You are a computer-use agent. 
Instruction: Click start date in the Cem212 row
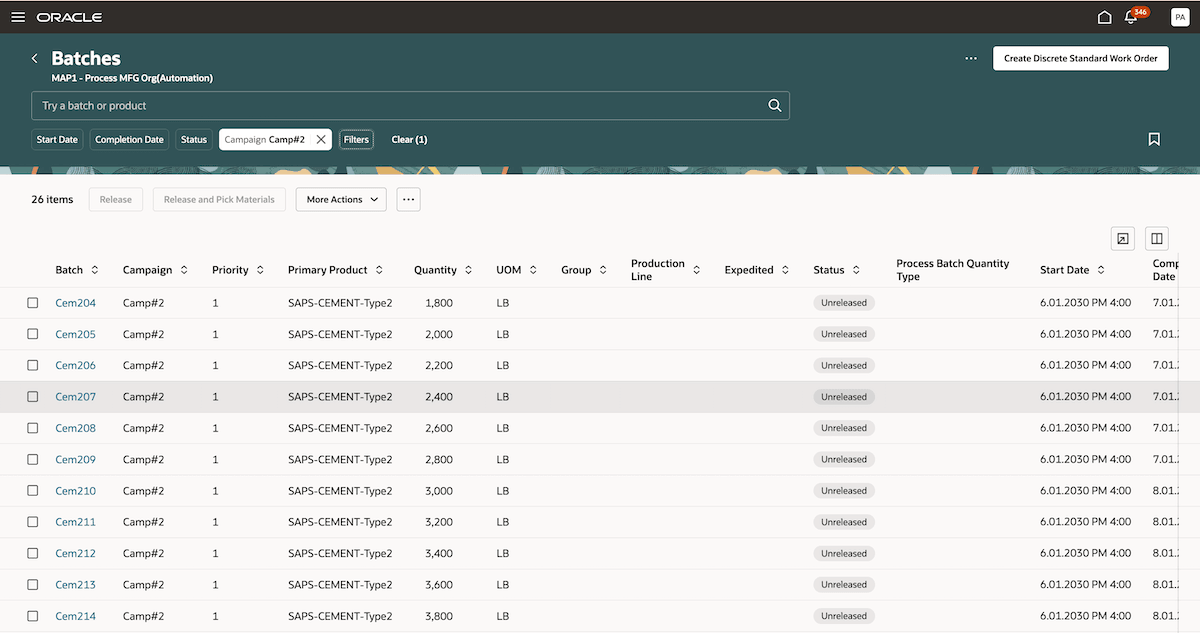coord(1086,553)
